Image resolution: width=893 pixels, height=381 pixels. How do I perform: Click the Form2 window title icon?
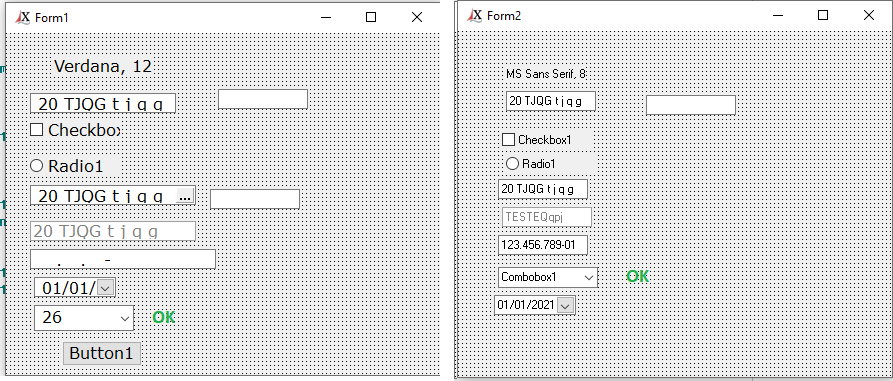point(474,15)
